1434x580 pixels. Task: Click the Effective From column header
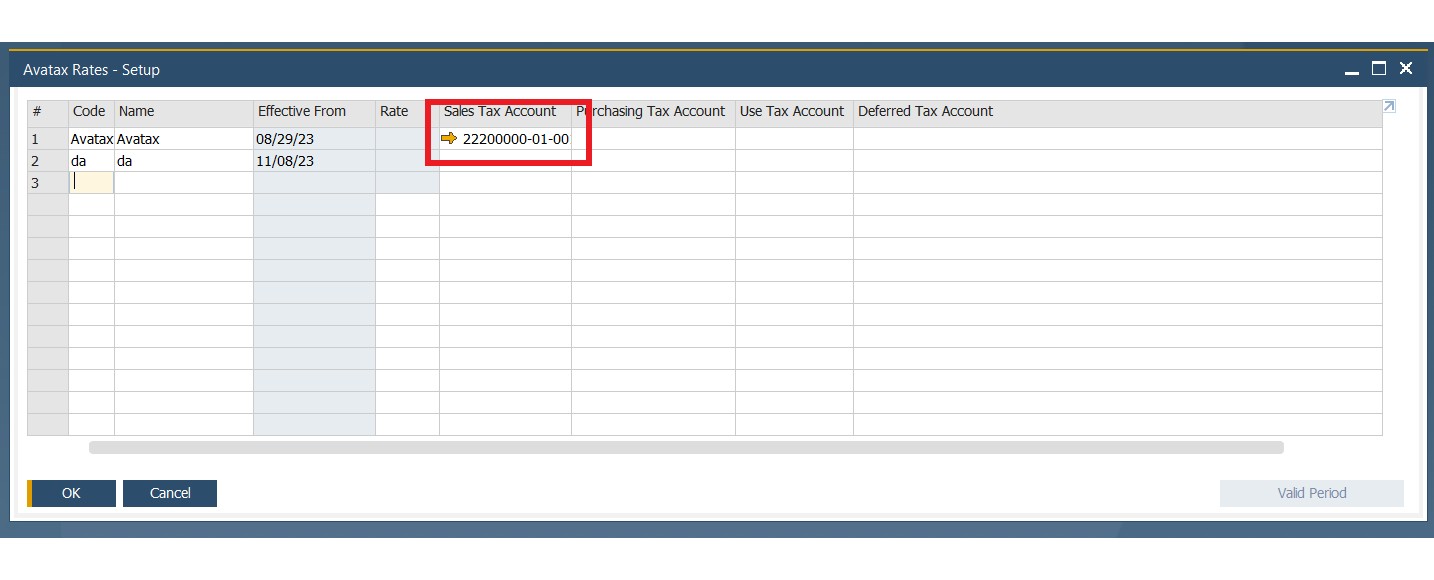tap(314, 112)
